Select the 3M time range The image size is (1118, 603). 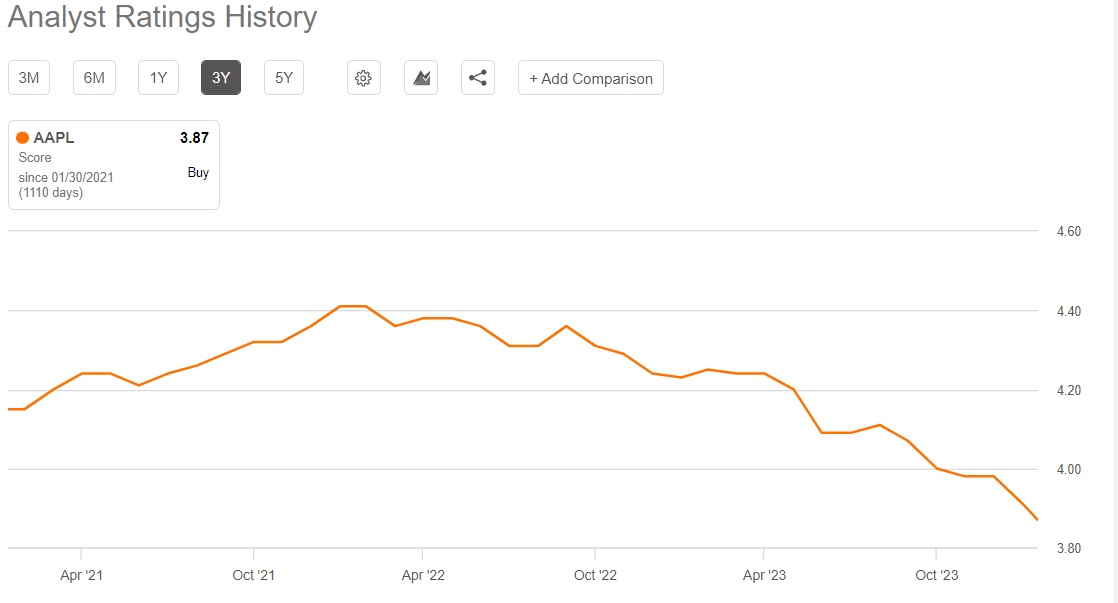pos(29,78)
